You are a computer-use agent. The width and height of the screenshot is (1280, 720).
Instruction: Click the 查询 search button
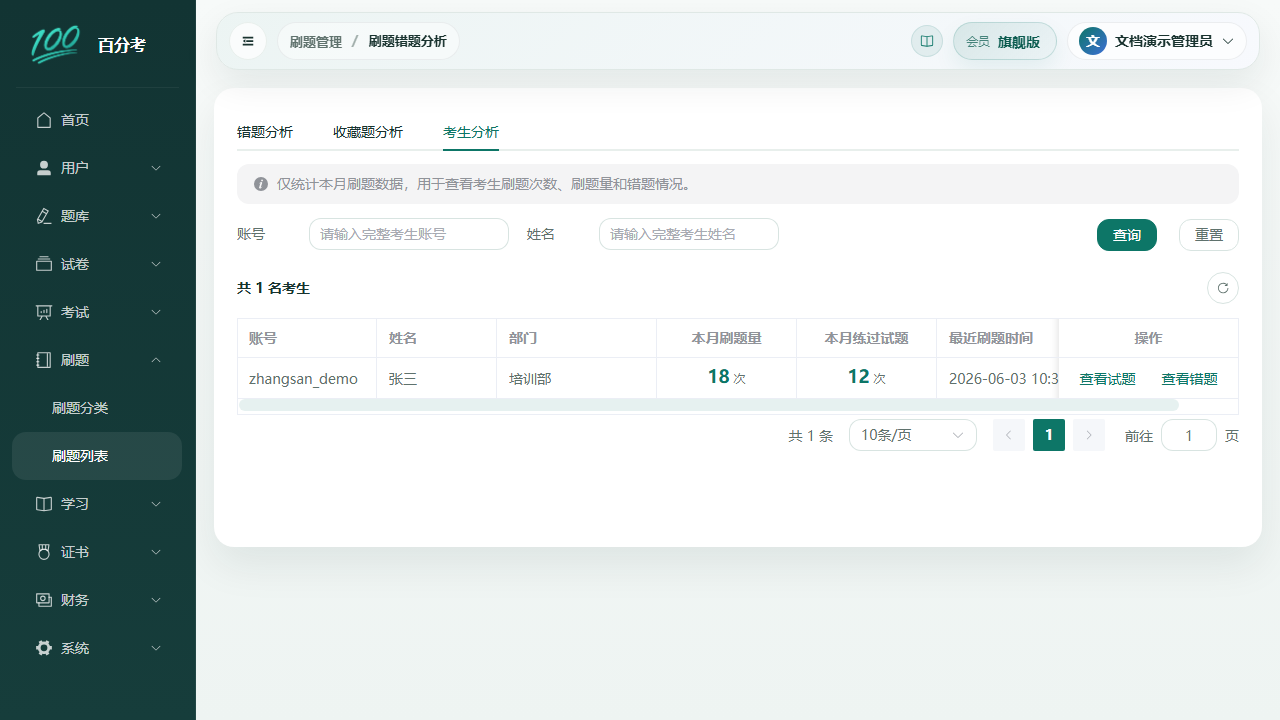click(1127, 235)
